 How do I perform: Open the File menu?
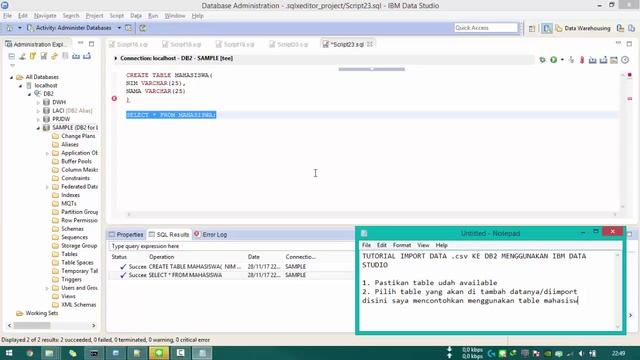click(7, 16)
